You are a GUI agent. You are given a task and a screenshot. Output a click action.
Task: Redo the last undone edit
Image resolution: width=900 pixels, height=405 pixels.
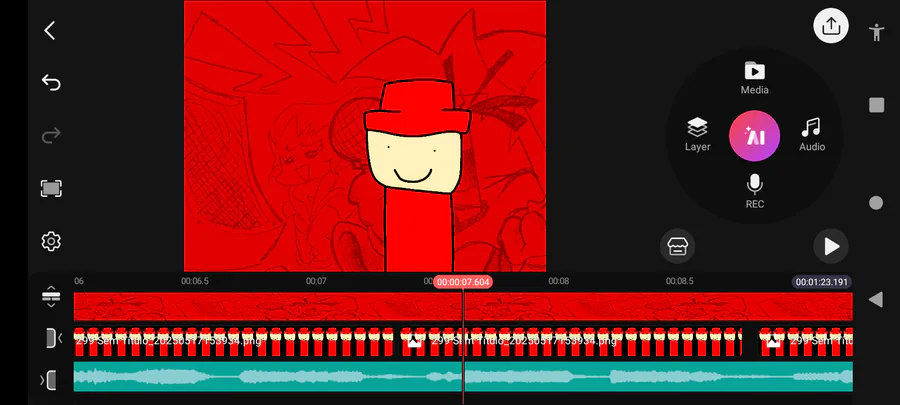[51, 136]
